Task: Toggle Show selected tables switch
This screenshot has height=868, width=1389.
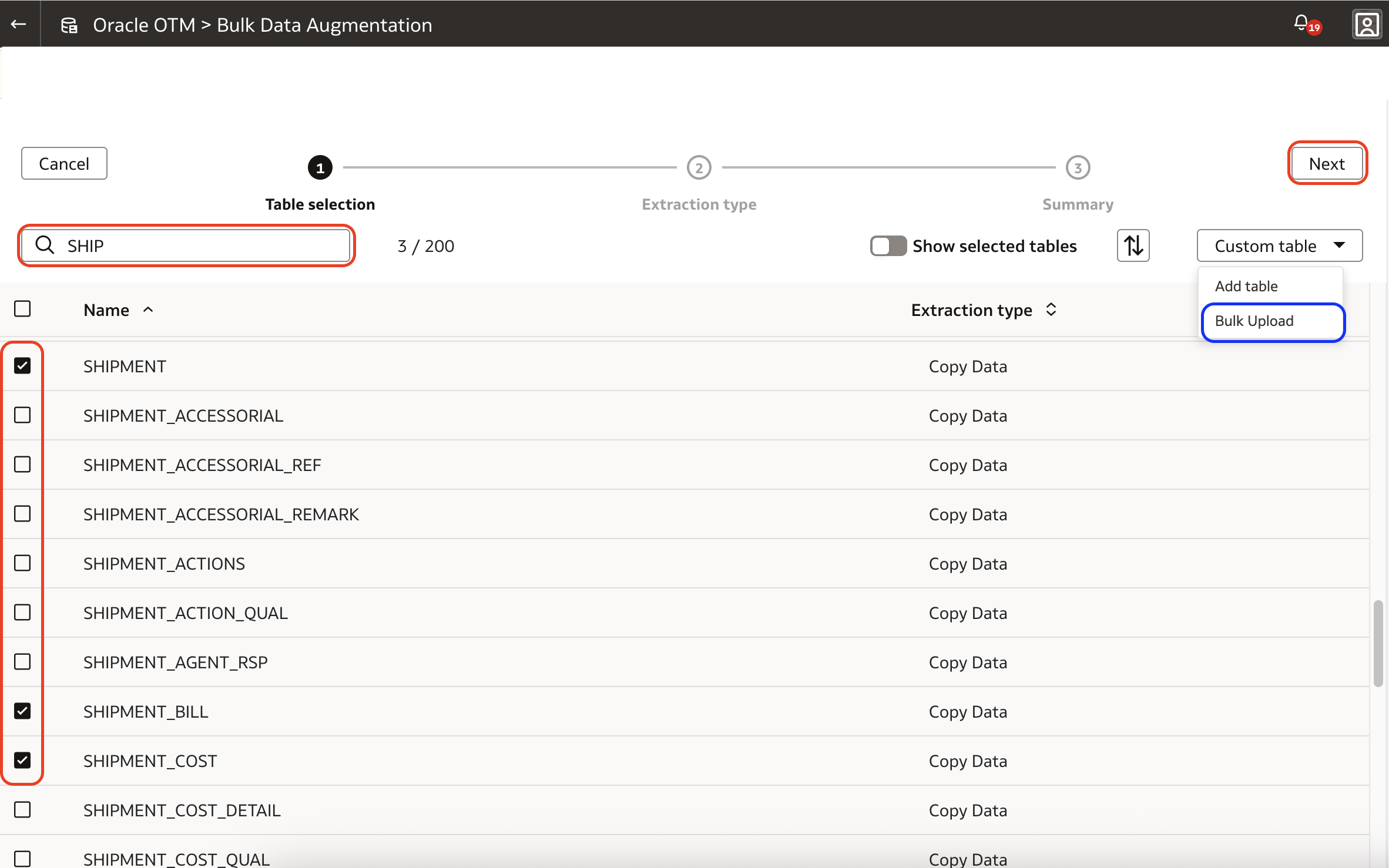Action: [888, 246]
